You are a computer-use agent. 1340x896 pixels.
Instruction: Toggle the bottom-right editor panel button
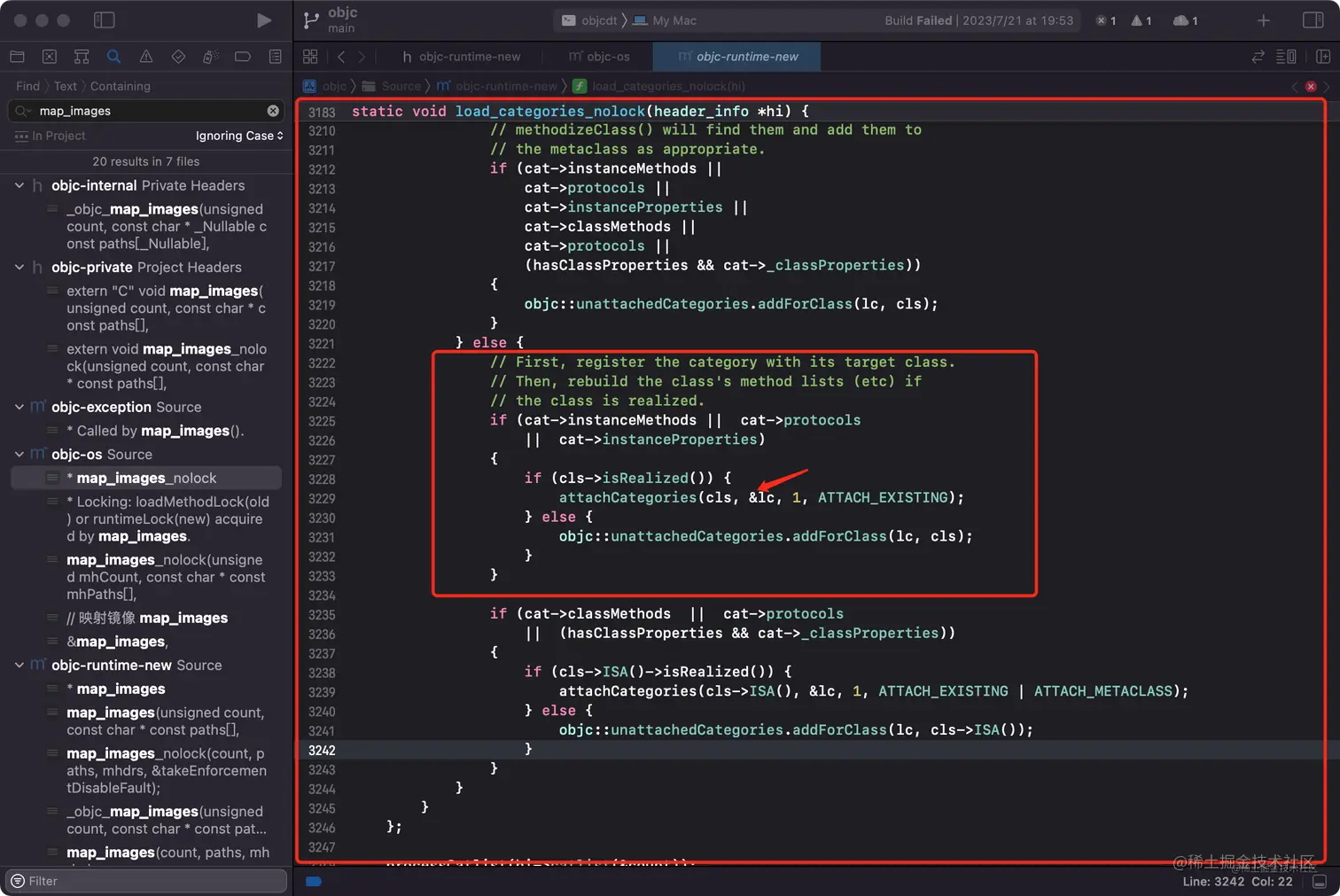point(1320,882)
